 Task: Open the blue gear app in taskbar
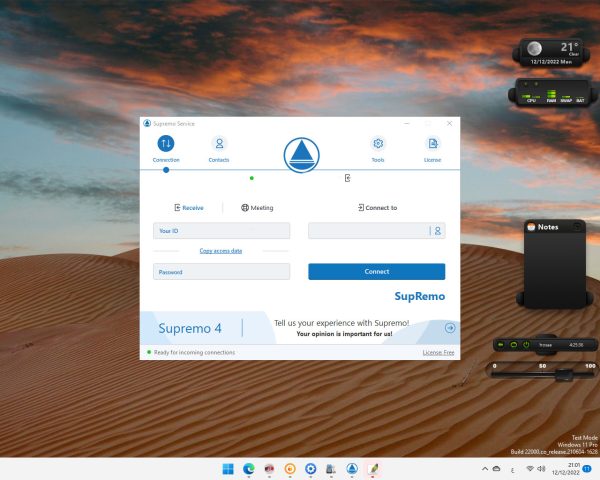tap(311, 469)
